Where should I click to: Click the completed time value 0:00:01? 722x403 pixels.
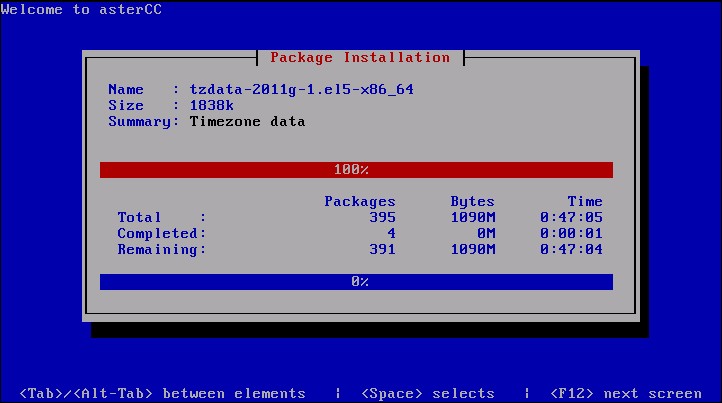[572, 233]
